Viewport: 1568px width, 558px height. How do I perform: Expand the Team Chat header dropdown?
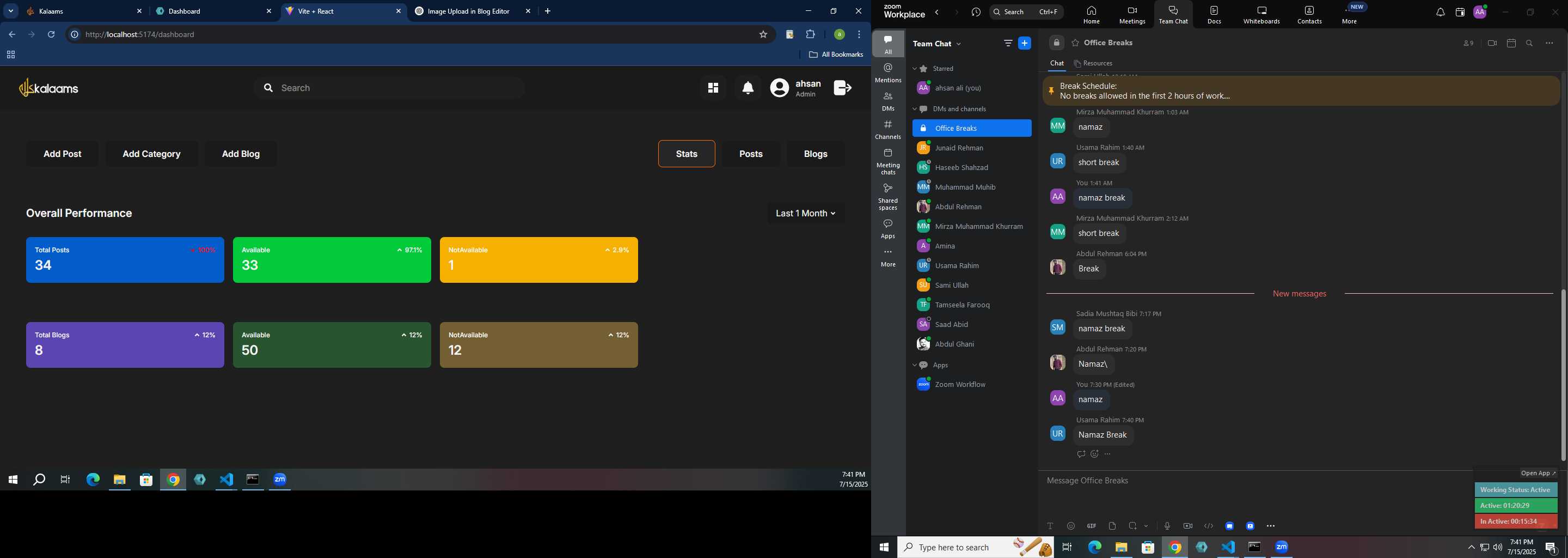pyautogui.click(x=959, y=44)
